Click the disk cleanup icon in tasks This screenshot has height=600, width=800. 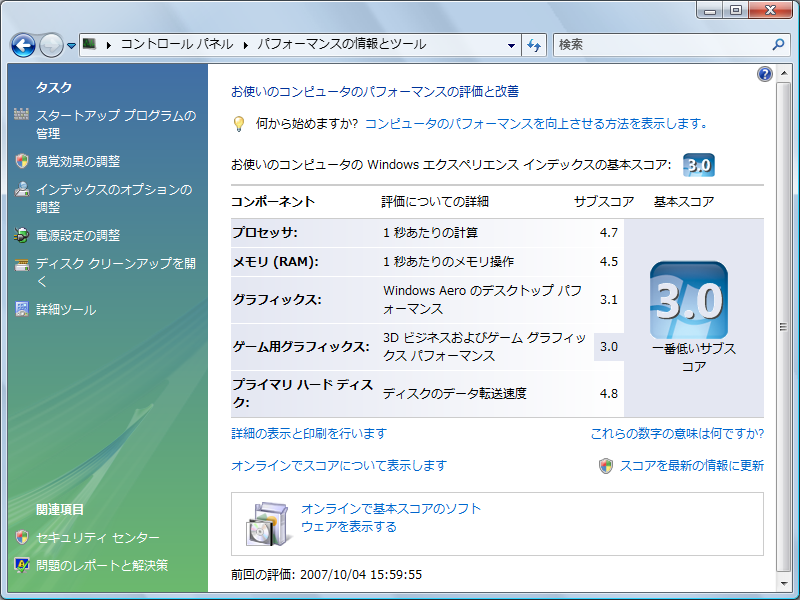point(21,264)
